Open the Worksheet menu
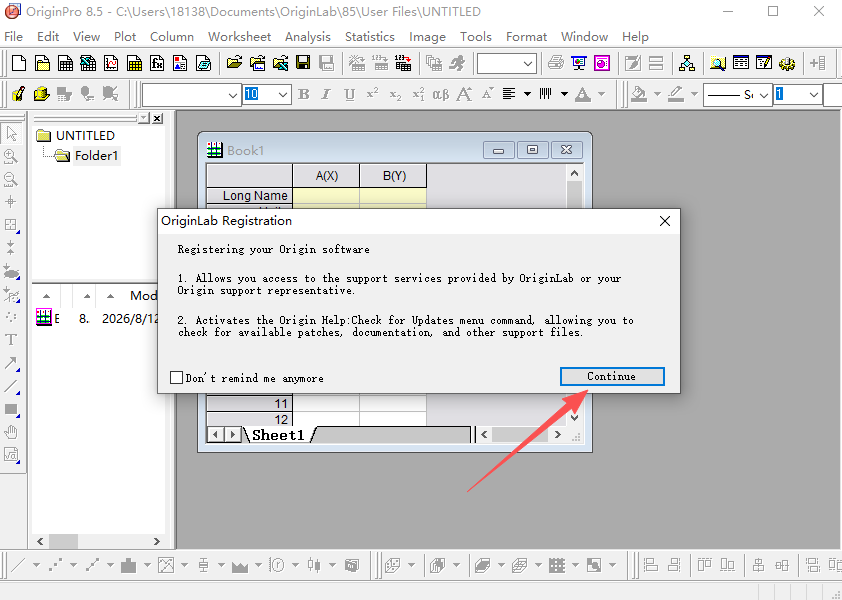 [x=239, y=37]
